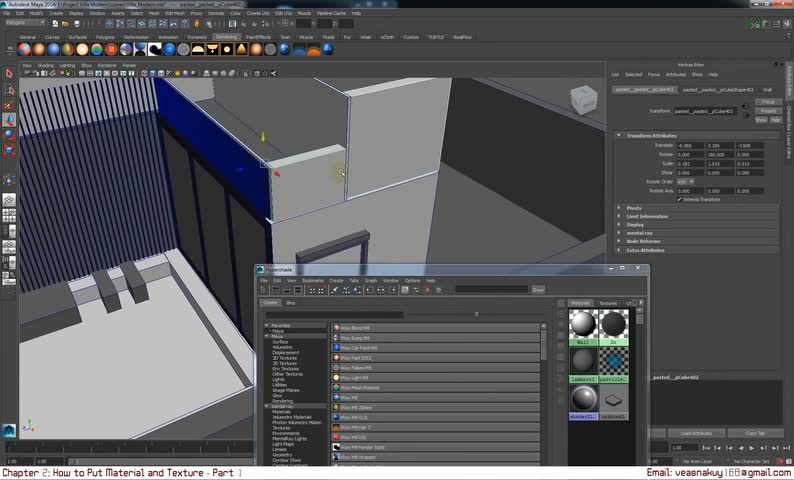Click output connections icon in Hypershade toolbar
This screenshot has height=480, width=794.
click(392, 290)
